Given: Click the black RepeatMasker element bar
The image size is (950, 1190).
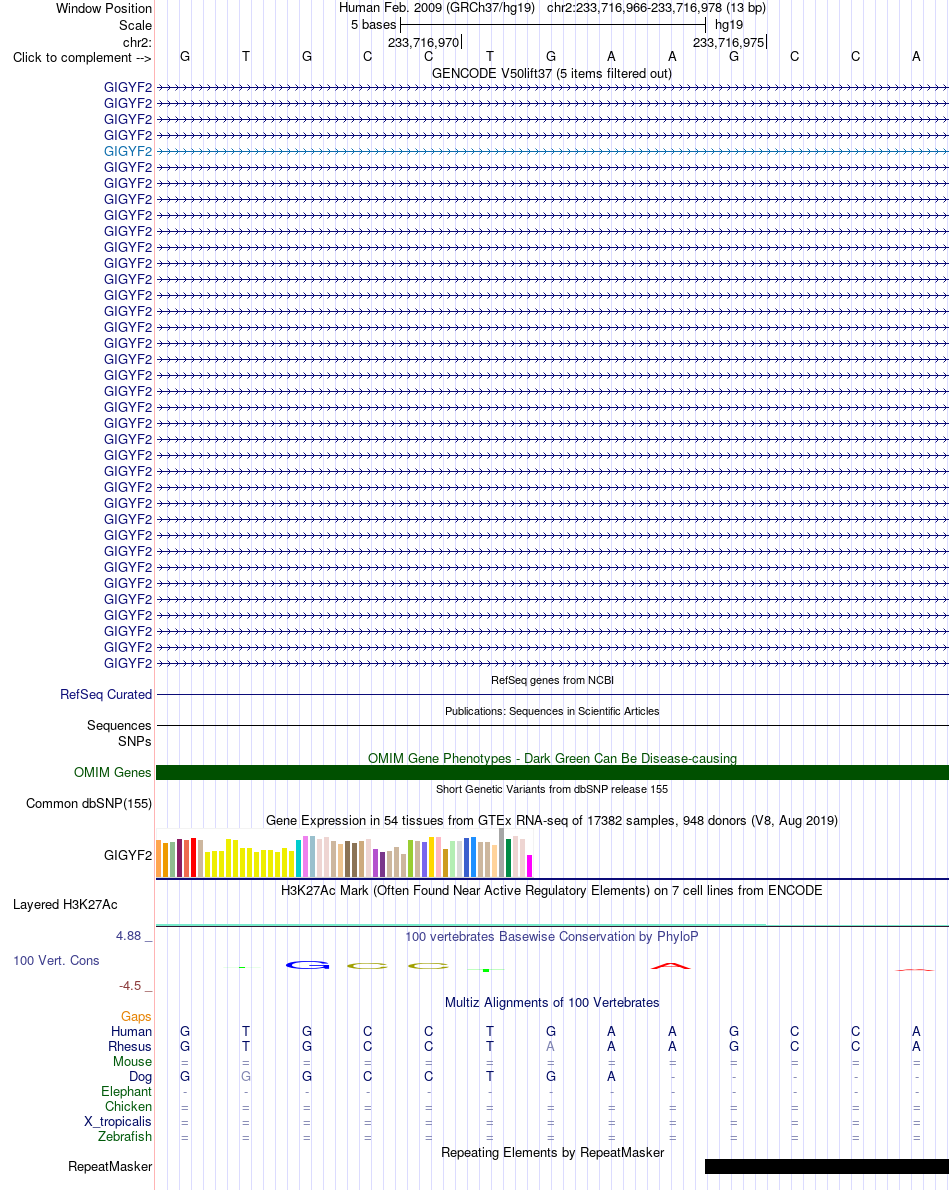Looking at the screenshot, I should (826, 1166).
